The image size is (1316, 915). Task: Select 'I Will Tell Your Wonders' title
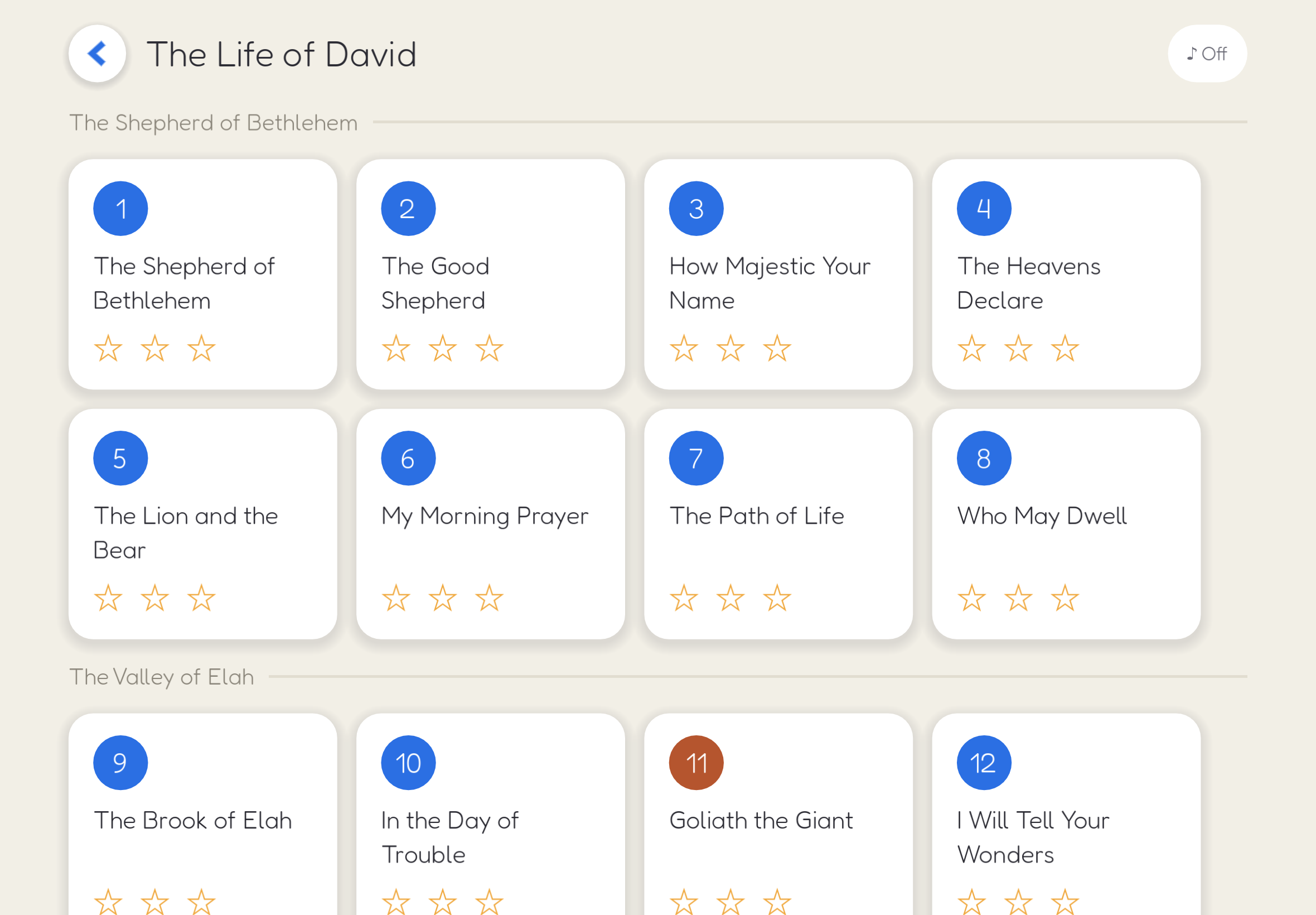1033,837
